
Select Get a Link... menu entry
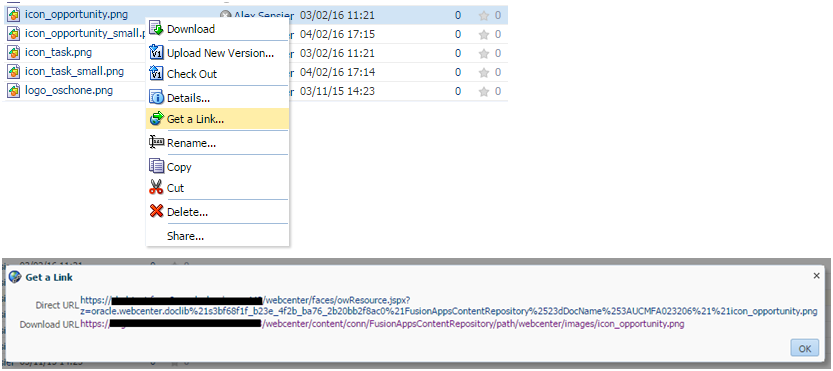click(x=218, y=119)
